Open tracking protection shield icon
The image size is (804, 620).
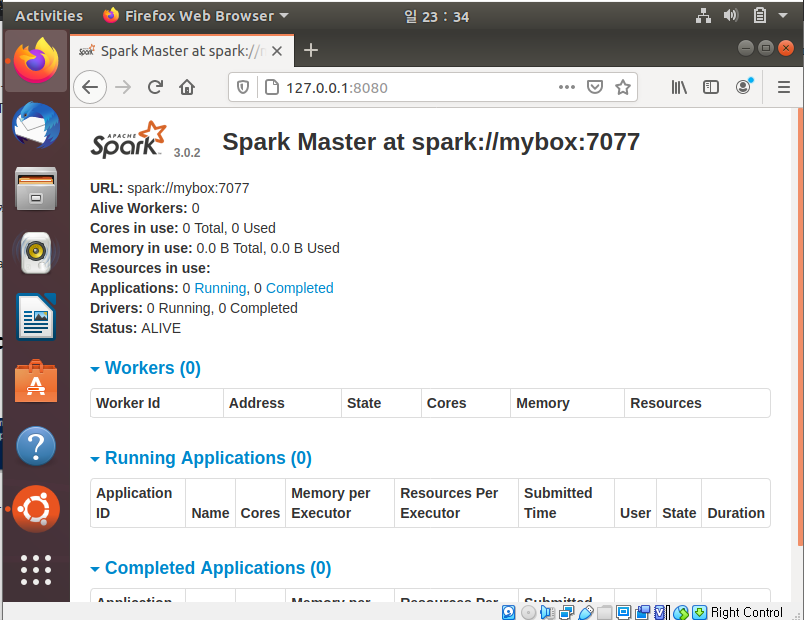click(x=243, y=88)
